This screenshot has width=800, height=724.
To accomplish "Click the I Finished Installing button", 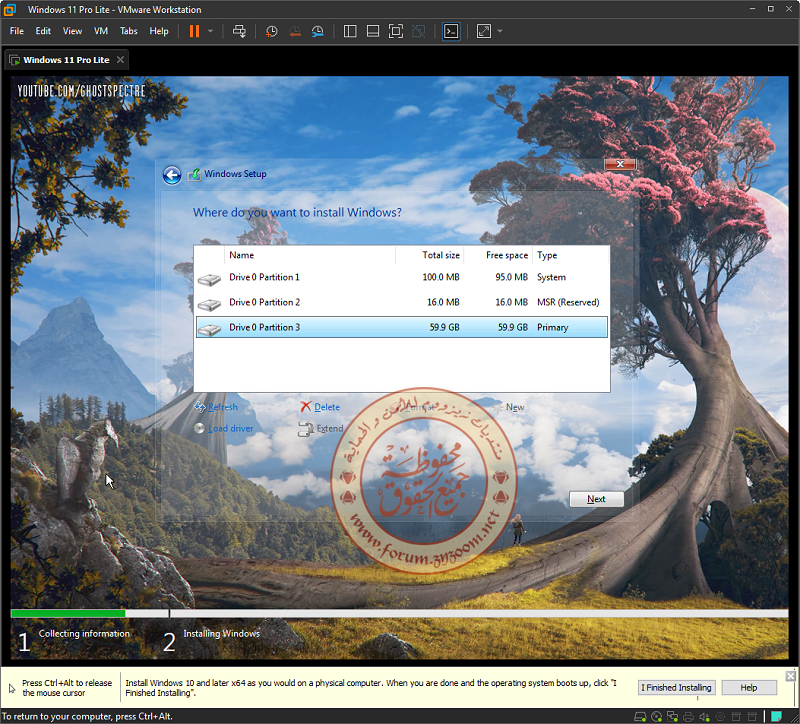I will tap(676, 687).
